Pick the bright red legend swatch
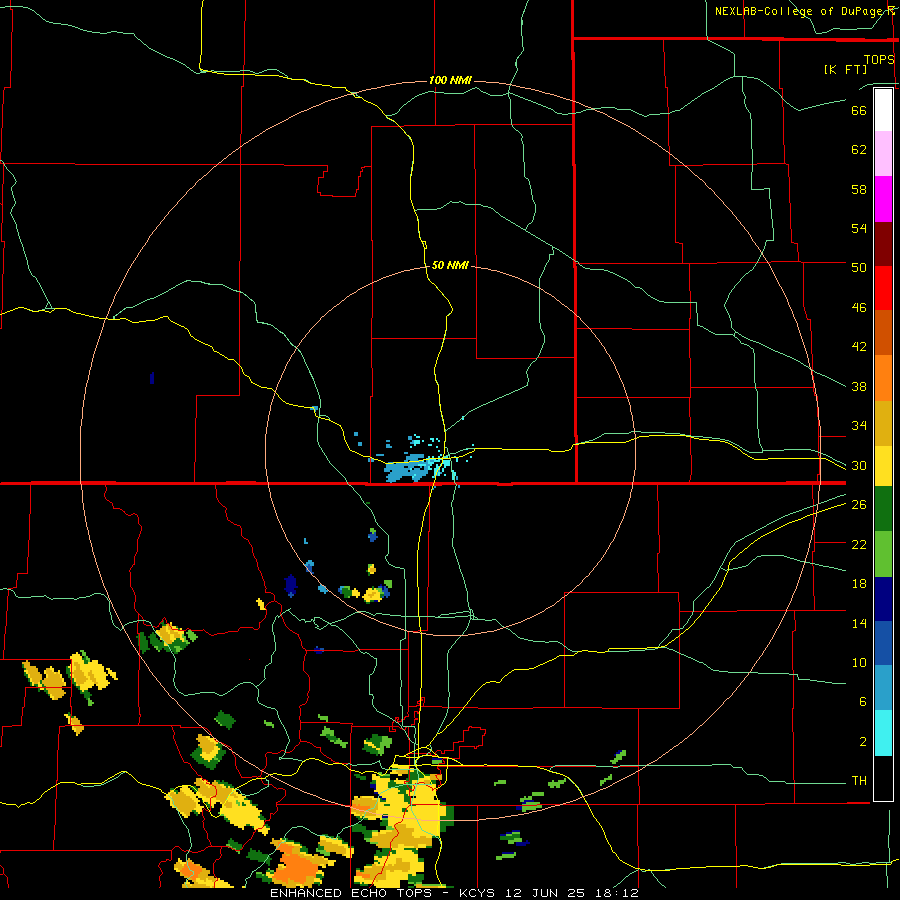The height and width of the screenshot is (900, 900). point(883,288)
